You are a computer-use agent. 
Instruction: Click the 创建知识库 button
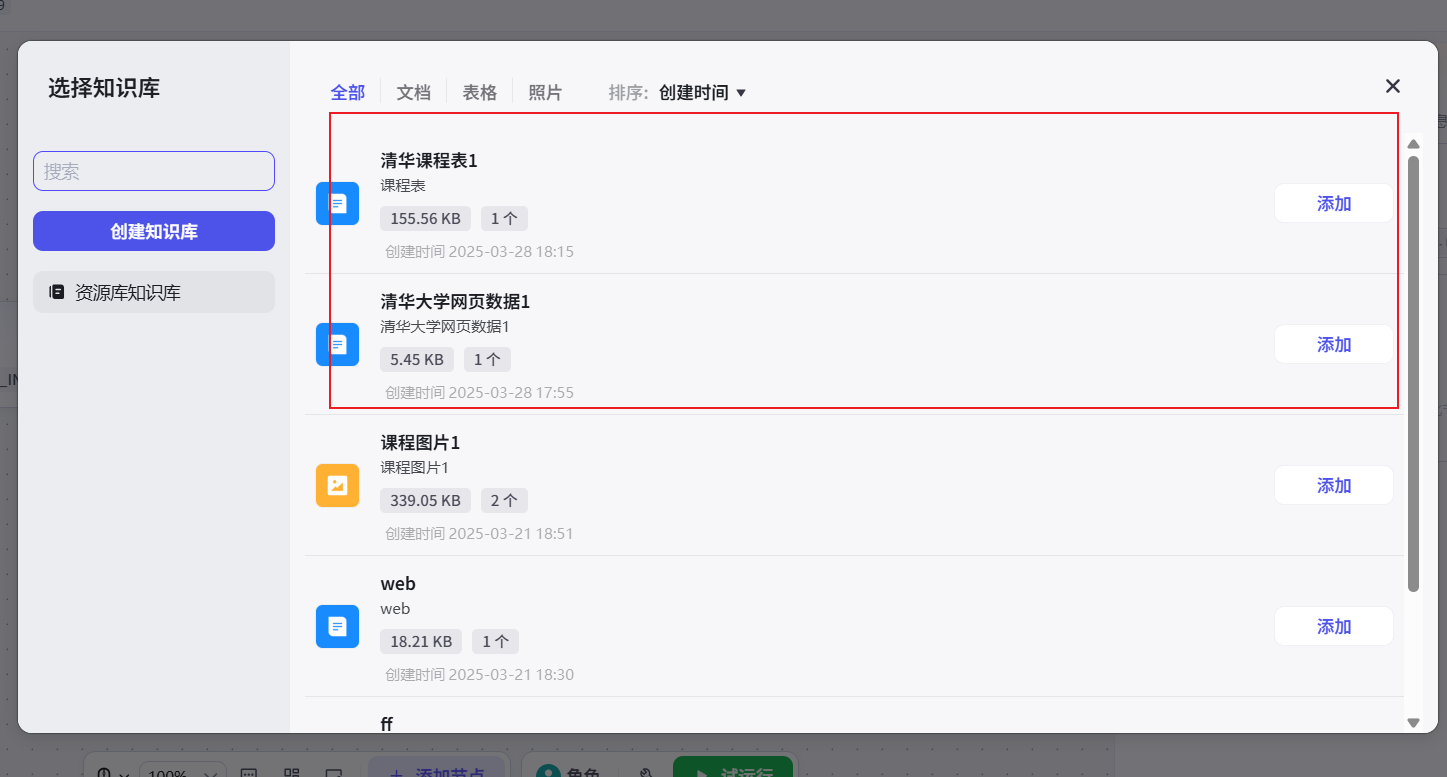click(x=154, y=231)
